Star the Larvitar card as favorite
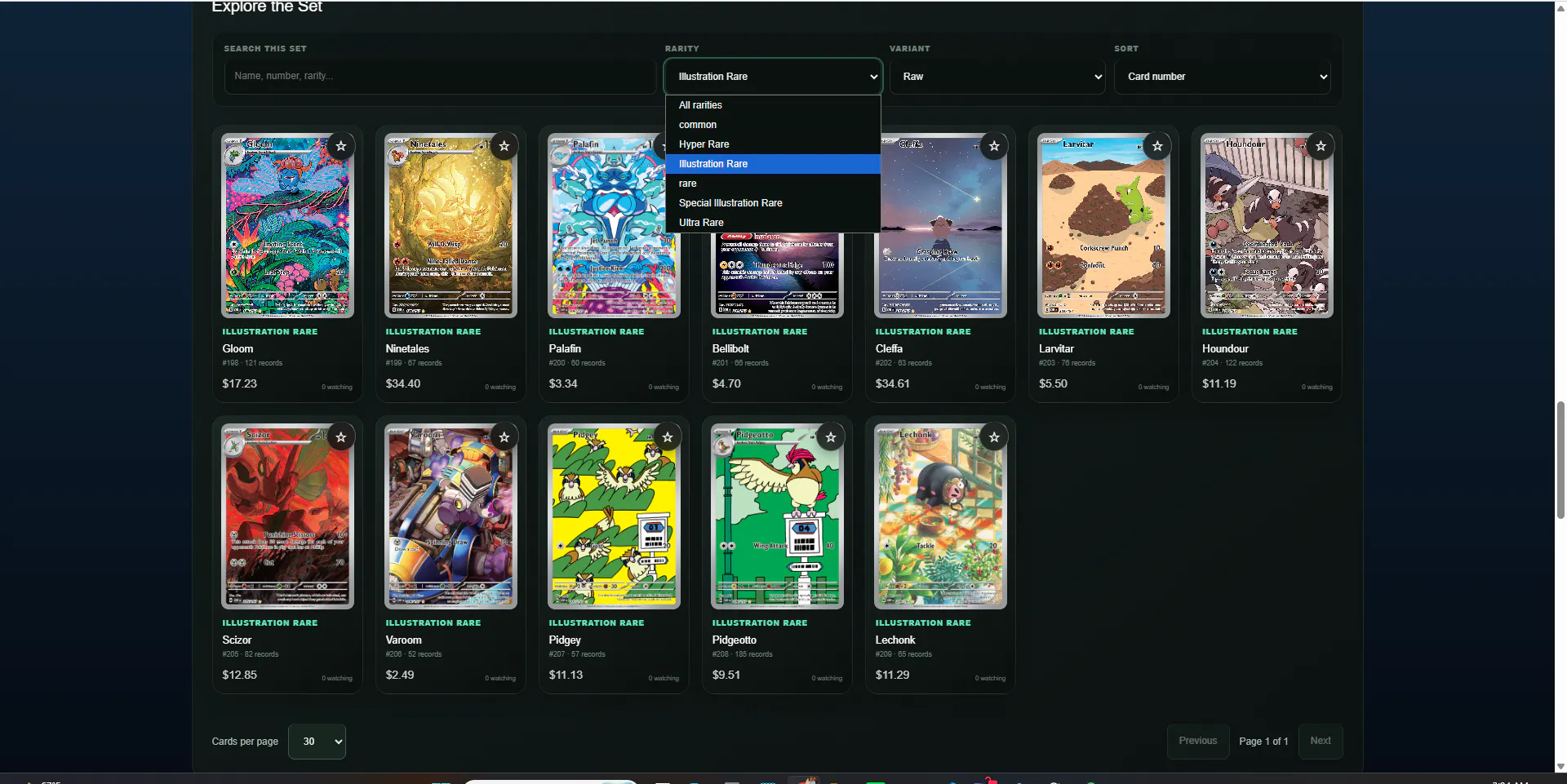 [x=1157, y=146]
